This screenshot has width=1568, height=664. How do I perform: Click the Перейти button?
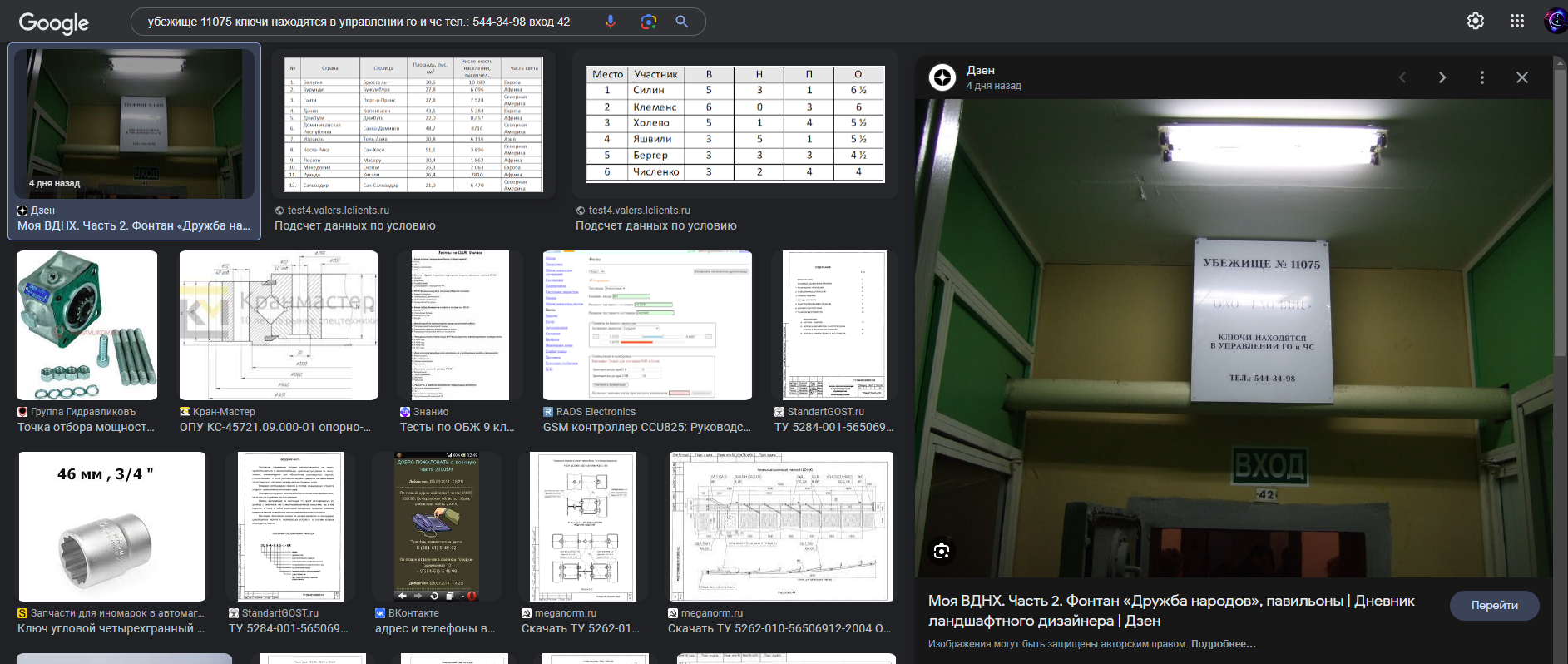(1494, 605)
